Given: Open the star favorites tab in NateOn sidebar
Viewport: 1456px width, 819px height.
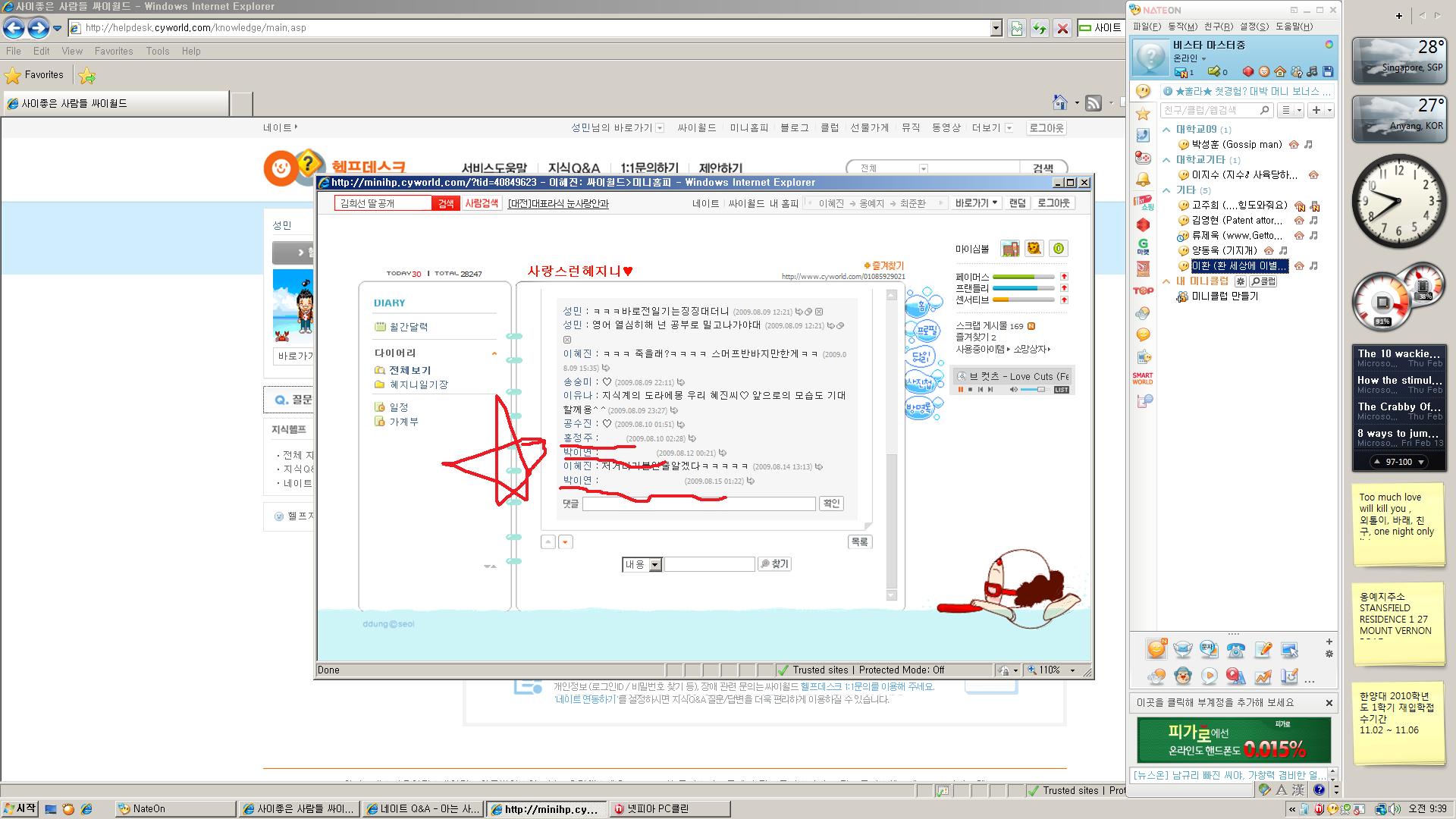Looking at the screenshot, I should (x=1143, y=114).
